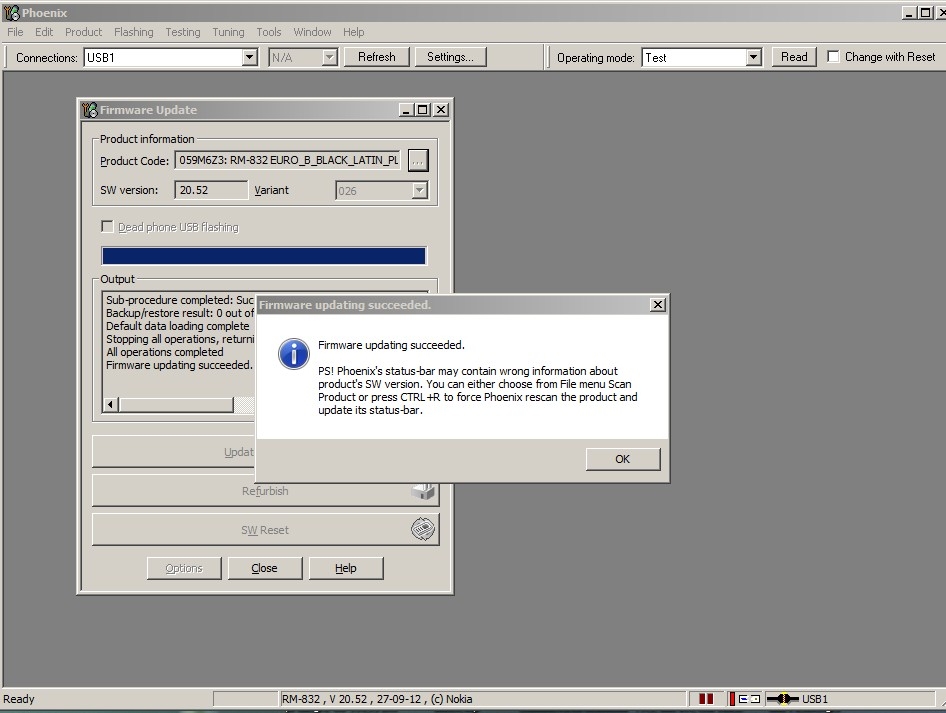Click the connection panel icon in status bar

[x=744, y=699]
